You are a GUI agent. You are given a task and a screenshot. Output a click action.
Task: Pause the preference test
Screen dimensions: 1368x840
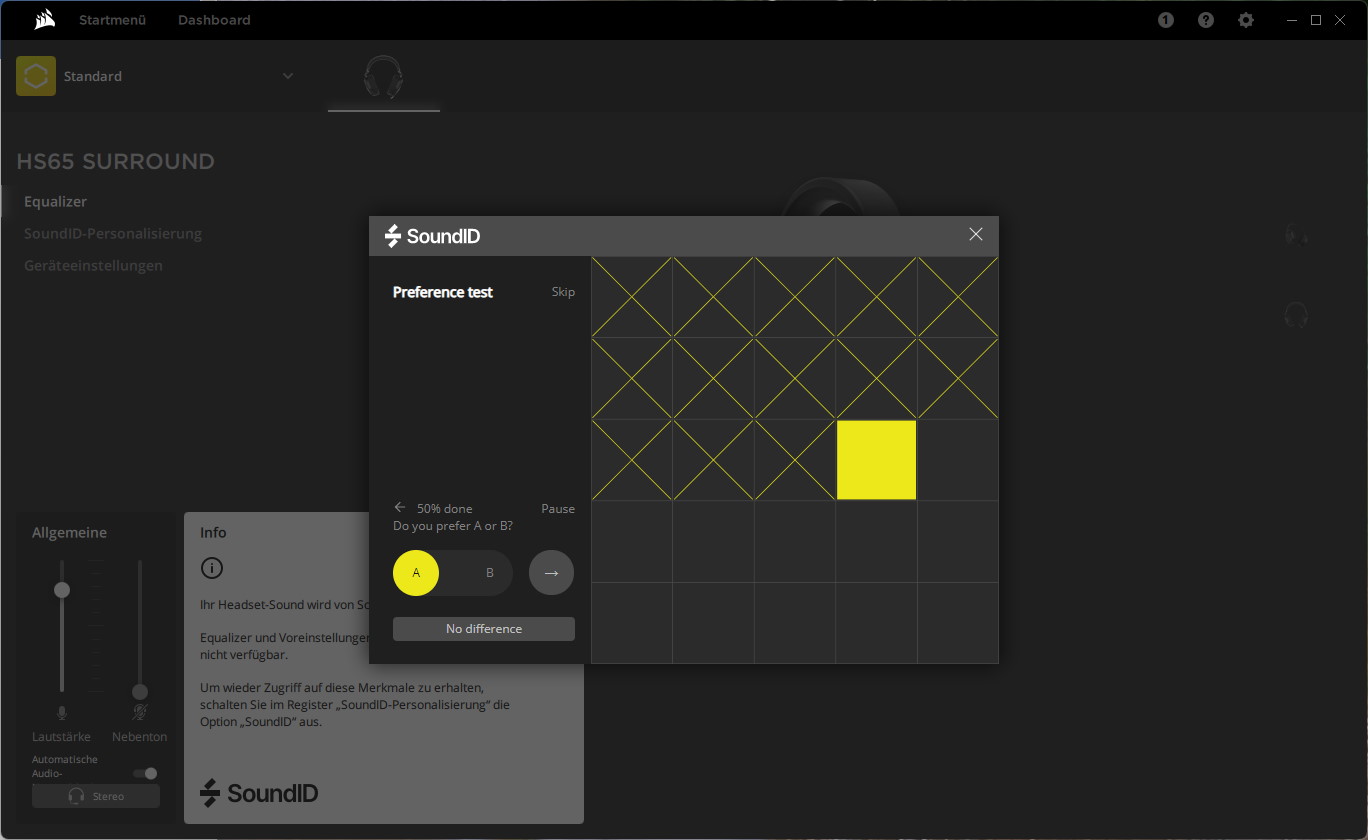[558, 508]
